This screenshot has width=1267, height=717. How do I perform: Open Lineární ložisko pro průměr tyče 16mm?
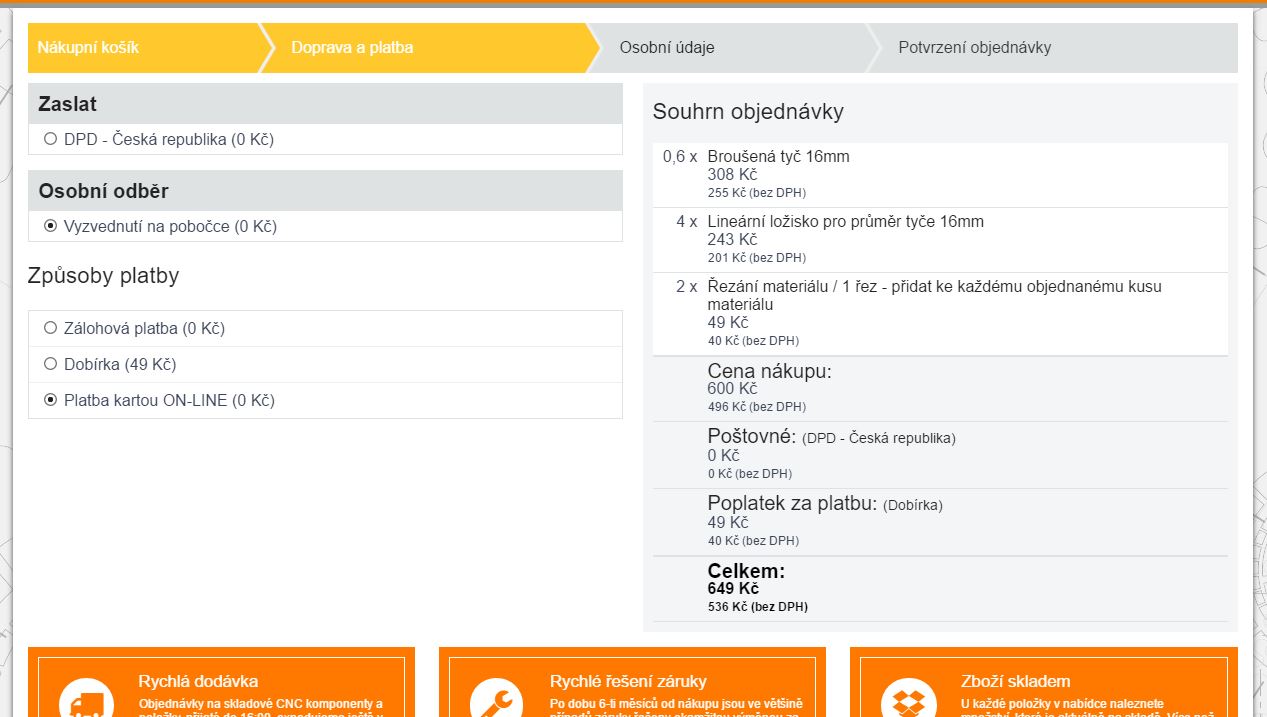click(x=845, y=221)
